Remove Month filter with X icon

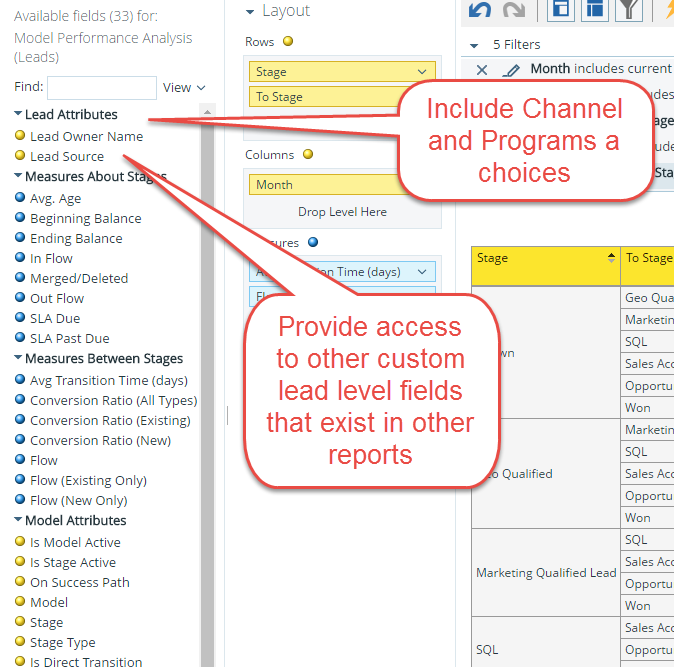[482, 70]
